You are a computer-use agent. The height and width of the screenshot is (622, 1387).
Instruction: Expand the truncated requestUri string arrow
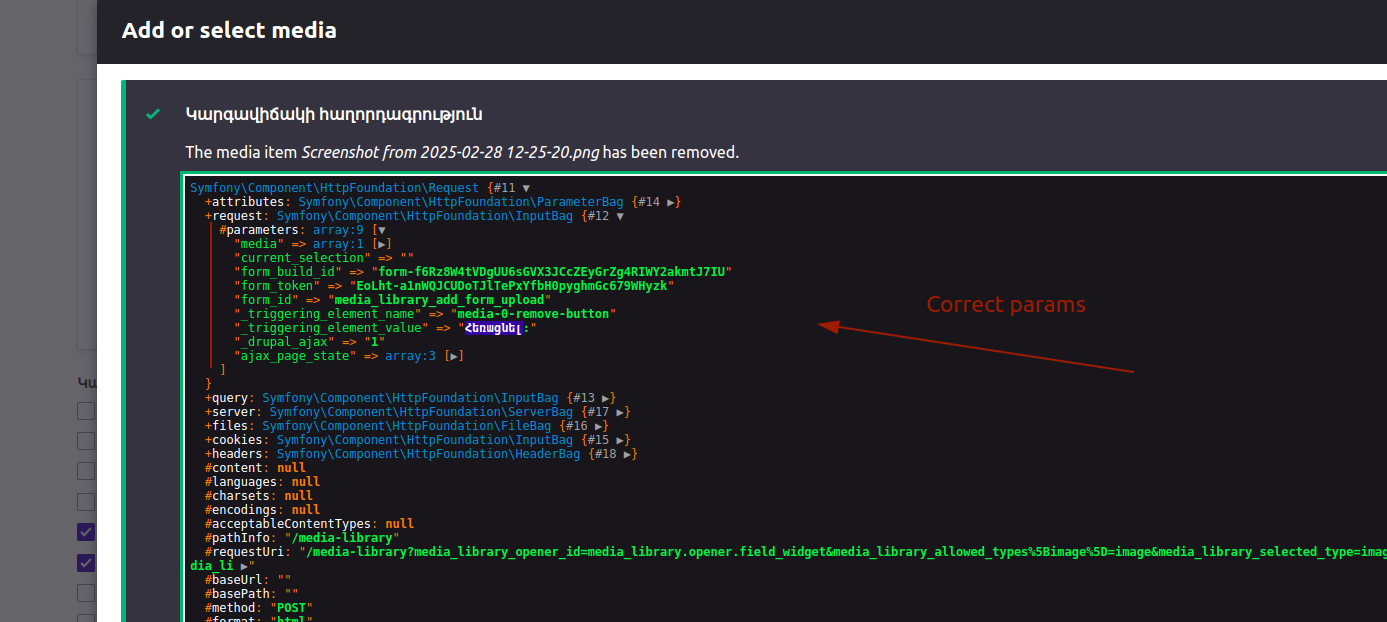(245, 566)
